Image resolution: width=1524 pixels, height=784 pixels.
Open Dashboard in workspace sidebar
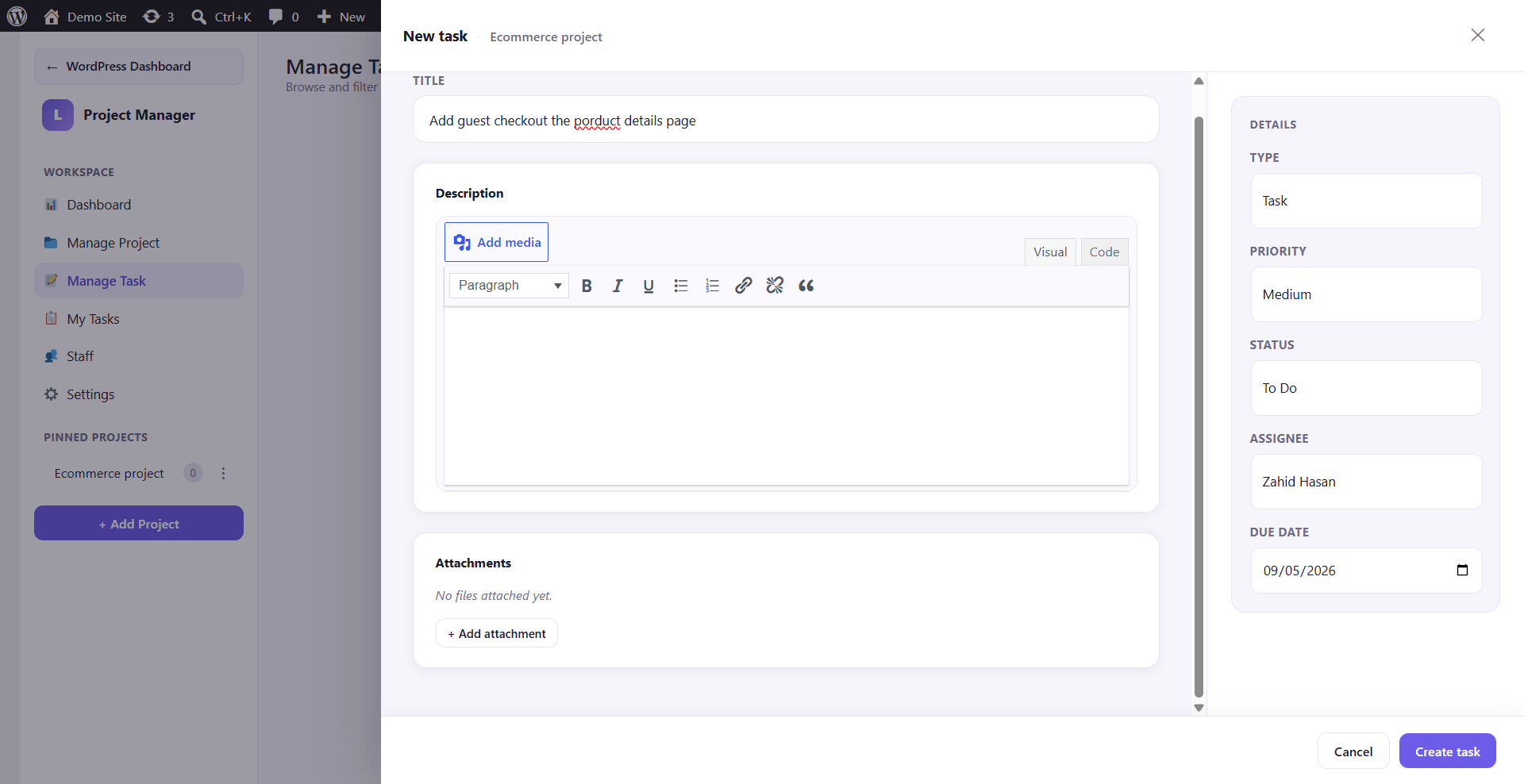pos(139,205)
